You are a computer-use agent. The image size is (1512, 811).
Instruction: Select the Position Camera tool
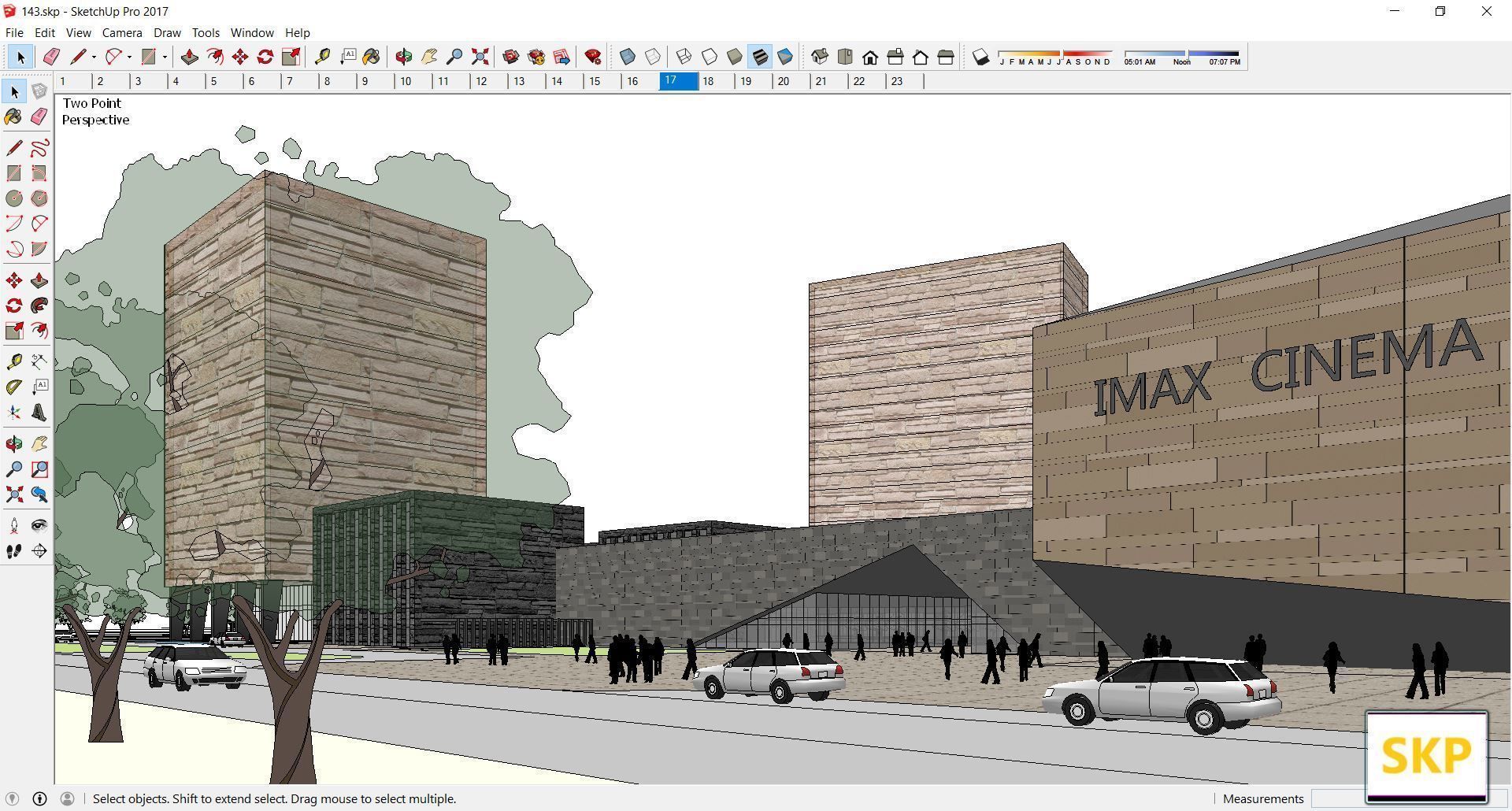click(x=14, y=526)
